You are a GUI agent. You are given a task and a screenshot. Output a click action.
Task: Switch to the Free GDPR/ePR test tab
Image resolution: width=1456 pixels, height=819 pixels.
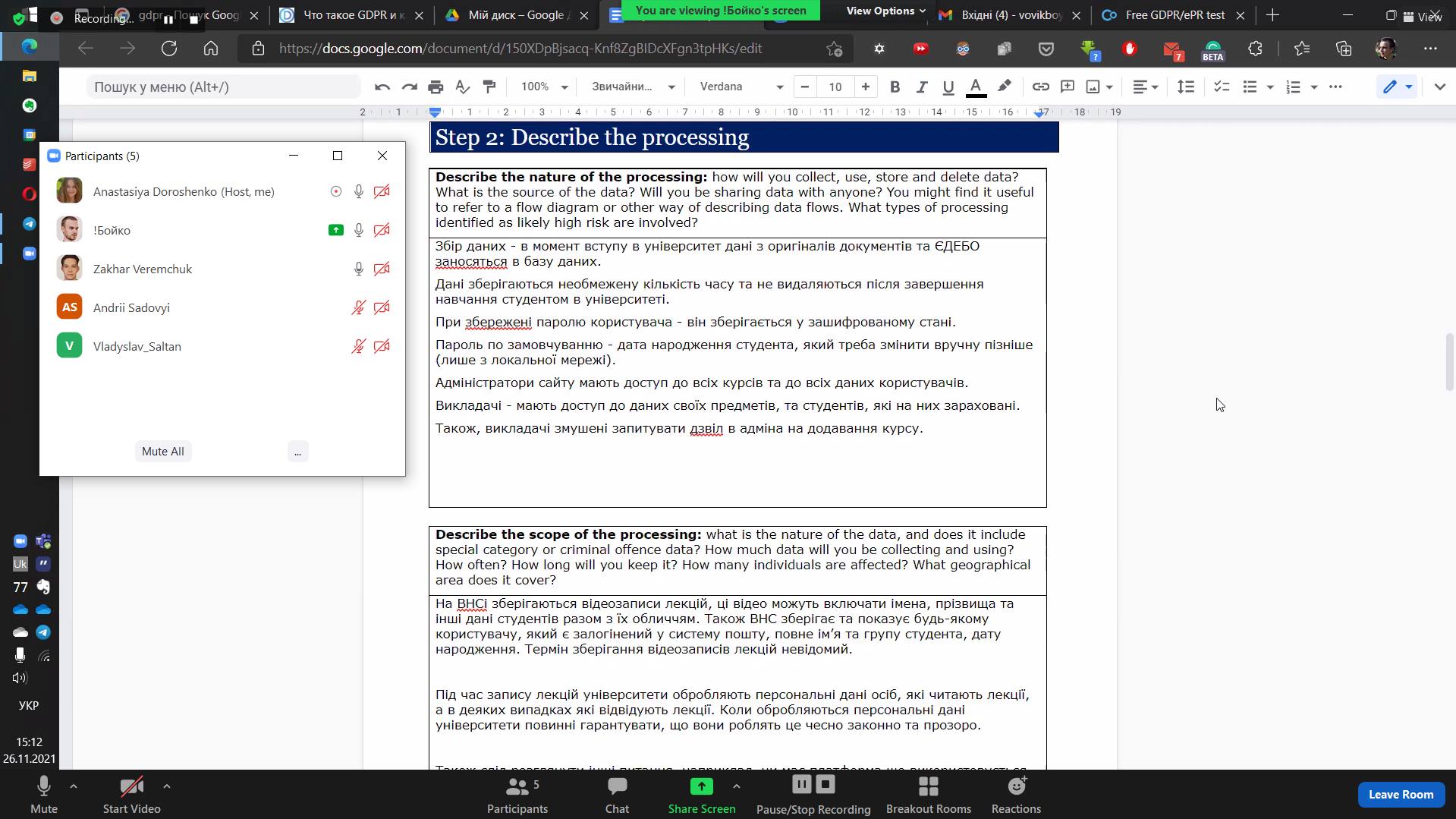[x=1174, y=15]
